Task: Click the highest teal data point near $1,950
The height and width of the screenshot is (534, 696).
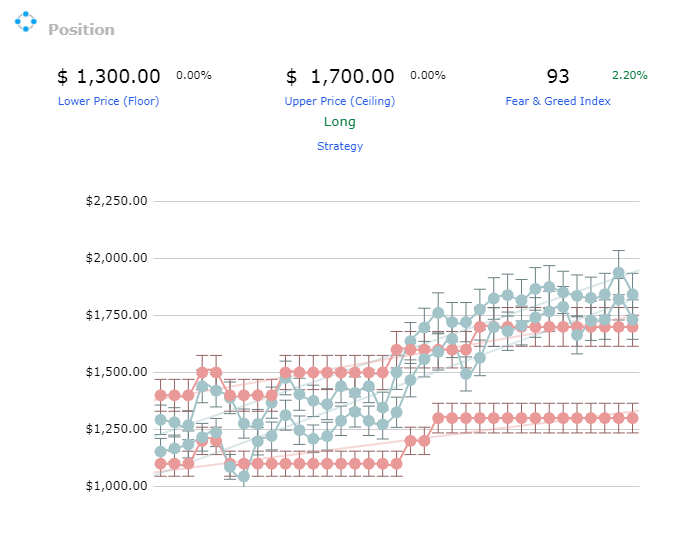Action: [x=618, y=273]
